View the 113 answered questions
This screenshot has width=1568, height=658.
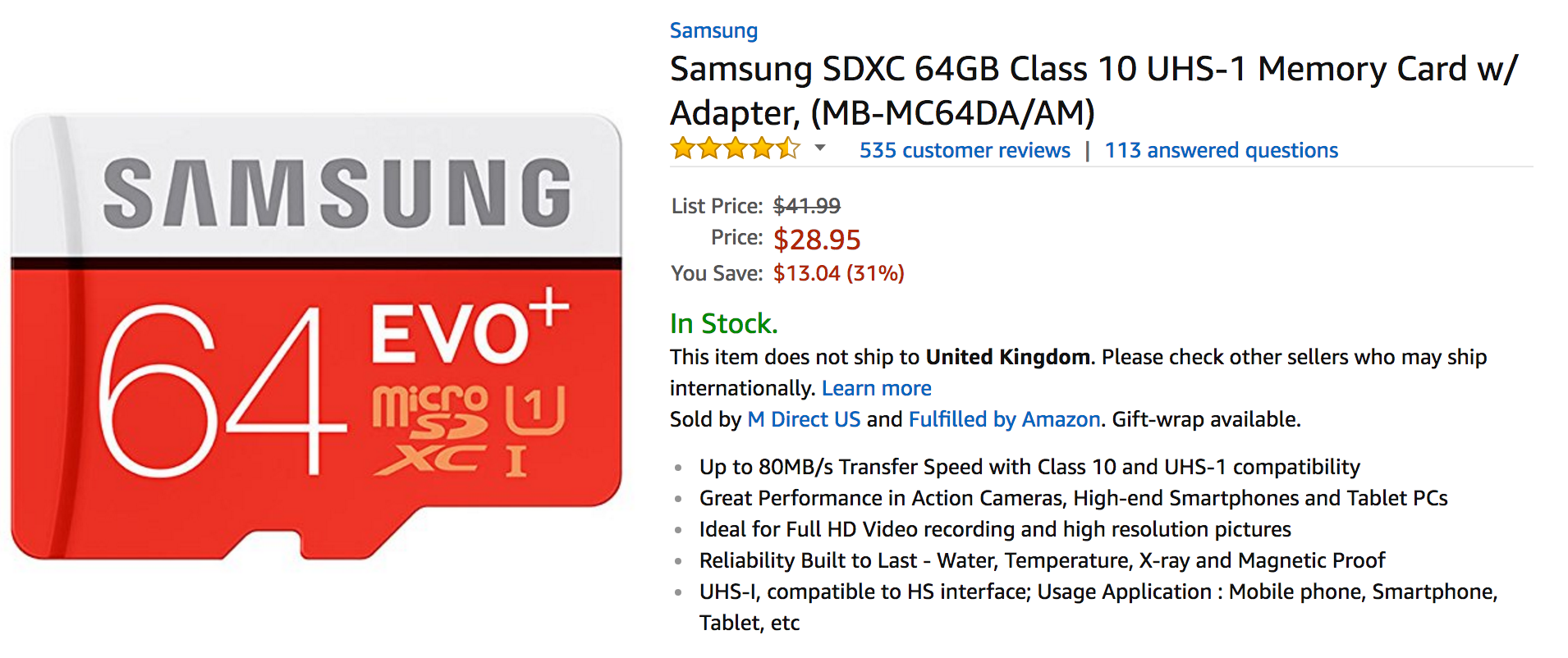coord(1221,150)
